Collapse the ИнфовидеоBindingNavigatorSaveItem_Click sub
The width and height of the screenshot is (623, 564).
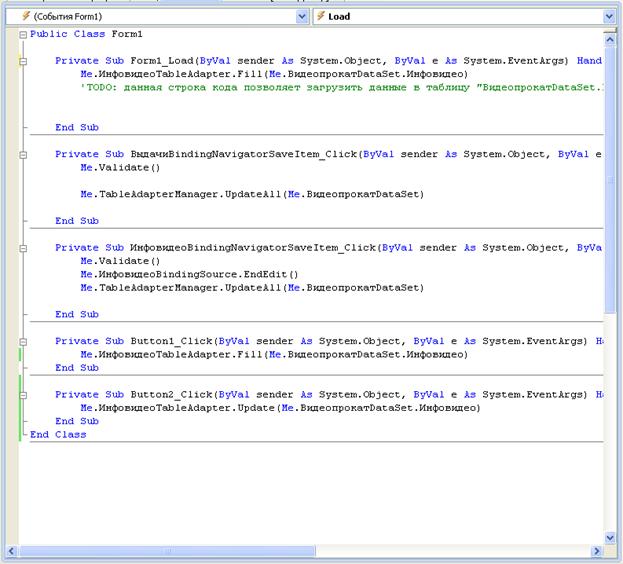[23, 248]
